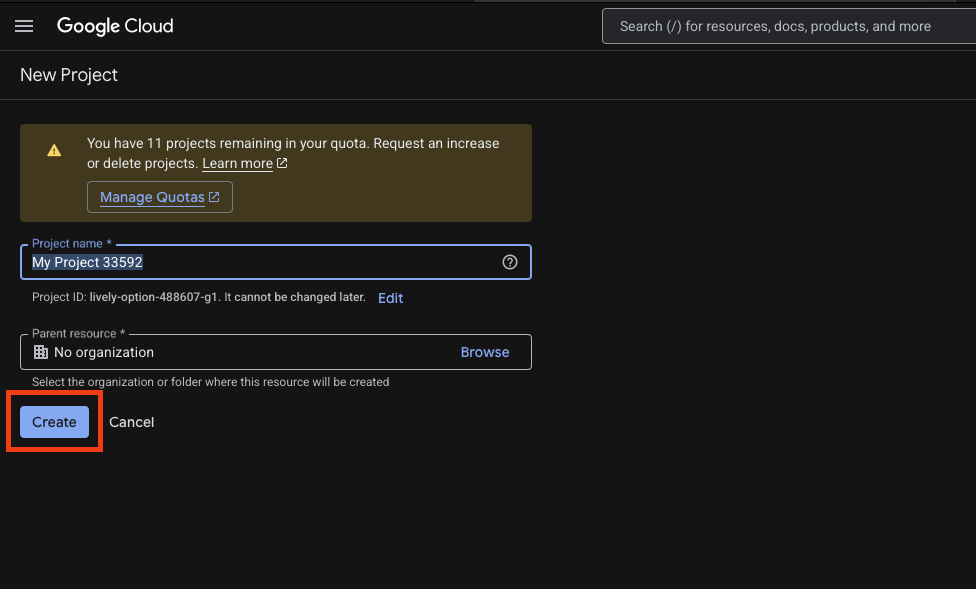The height and width of the screenshot is (589, 976).
Task: Click external link icon in Manage Quotas
Action: pyautogui.click(x=214, y=197)
